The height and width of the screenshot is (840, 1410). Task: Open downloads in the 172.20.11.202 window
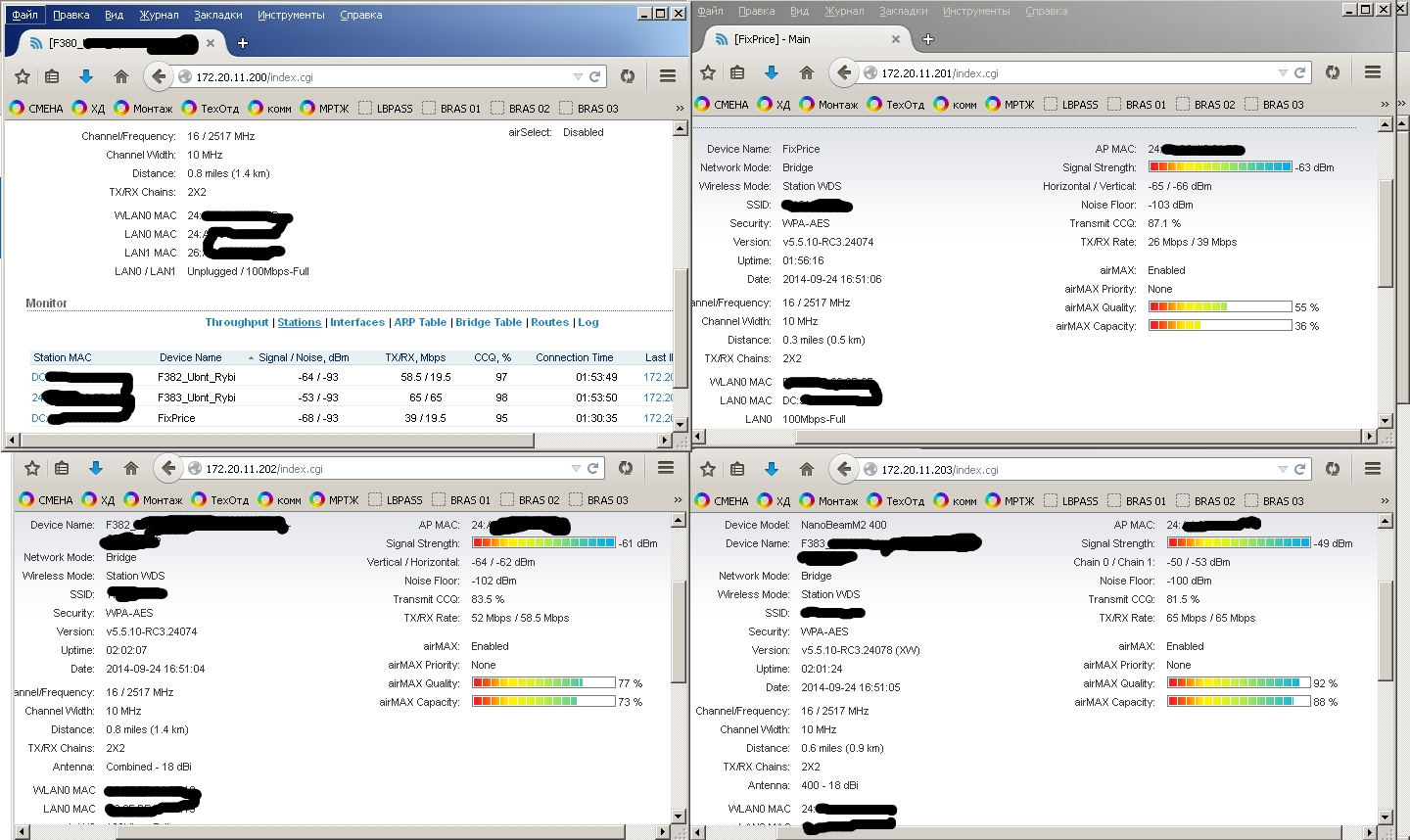[96, 468]
